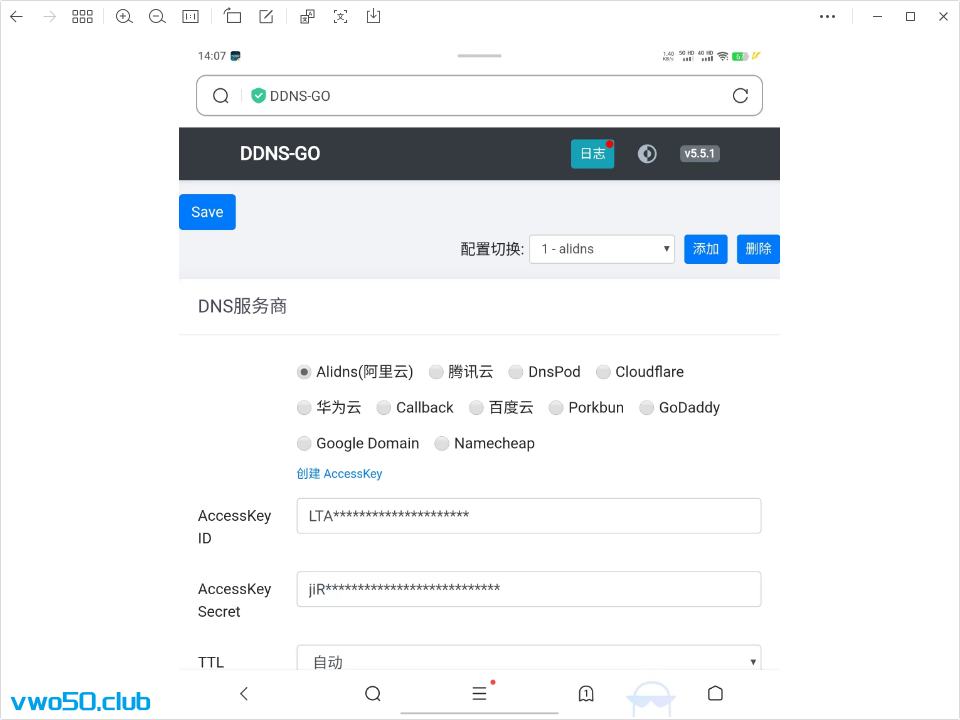
Task: Click the battery status icon
Action: 740,56
